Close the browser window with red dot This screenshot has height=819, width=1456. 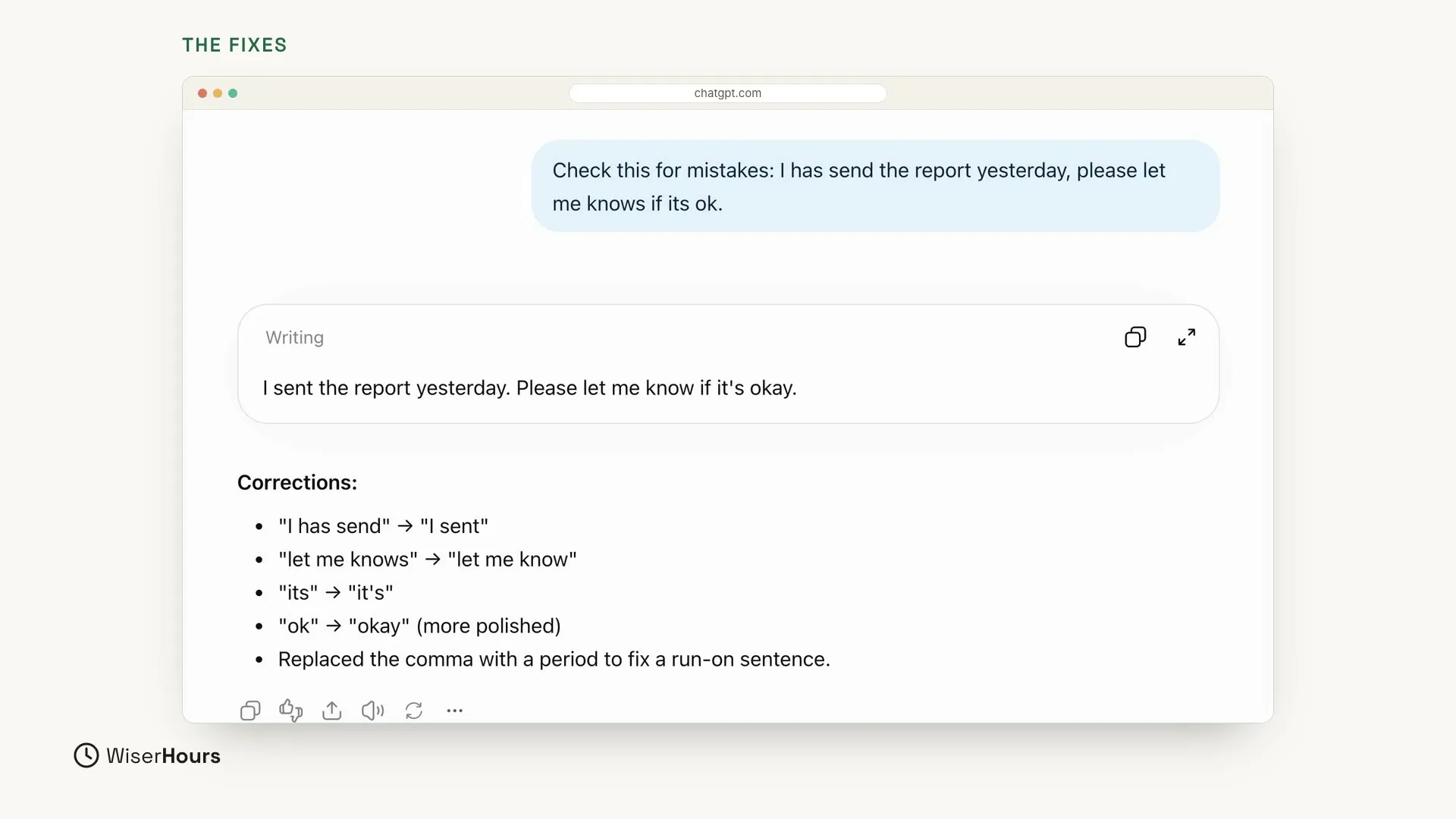pyautogui.click(x=202, y=93)
